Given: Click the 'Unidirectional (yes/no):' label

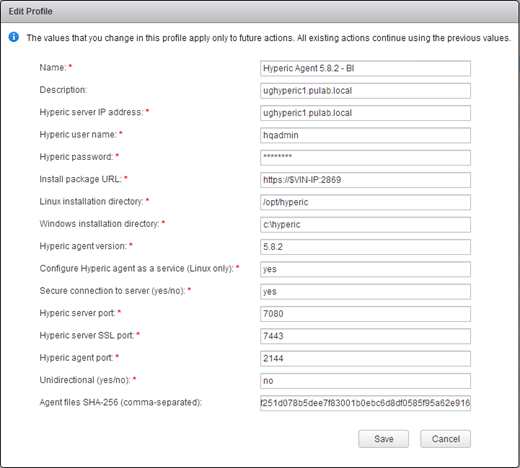Looking at the screenshot, I should 85,380.
